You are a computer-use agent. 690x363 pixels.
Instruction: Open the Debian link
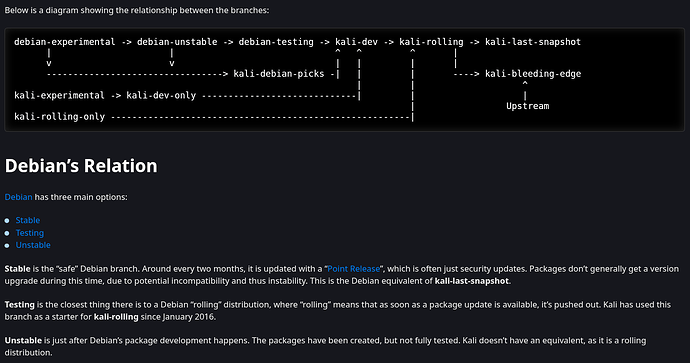click(x=18, y=197)
